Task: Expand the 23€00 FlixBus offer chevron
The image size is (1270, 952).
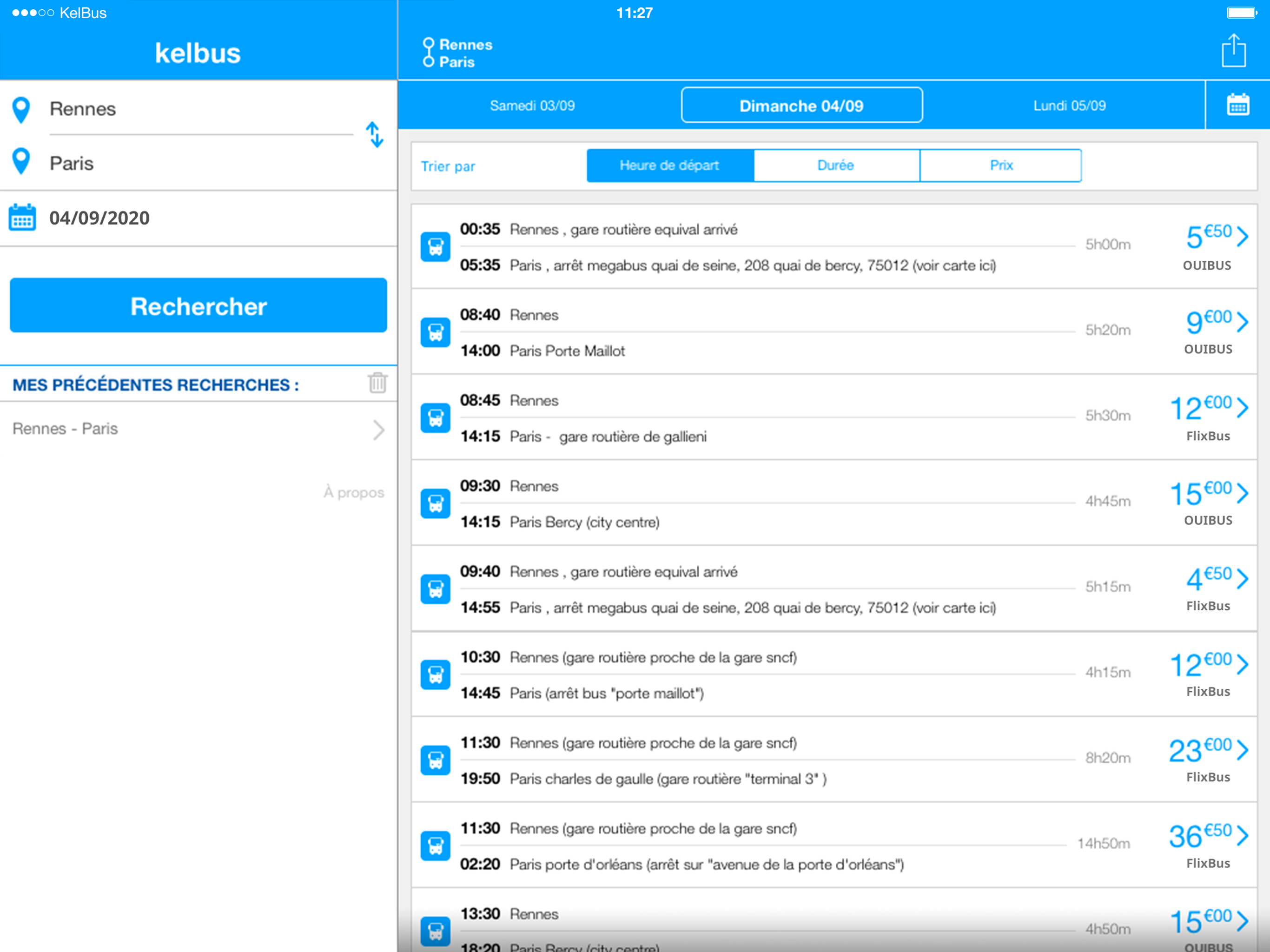Action: coord(1243,749)
